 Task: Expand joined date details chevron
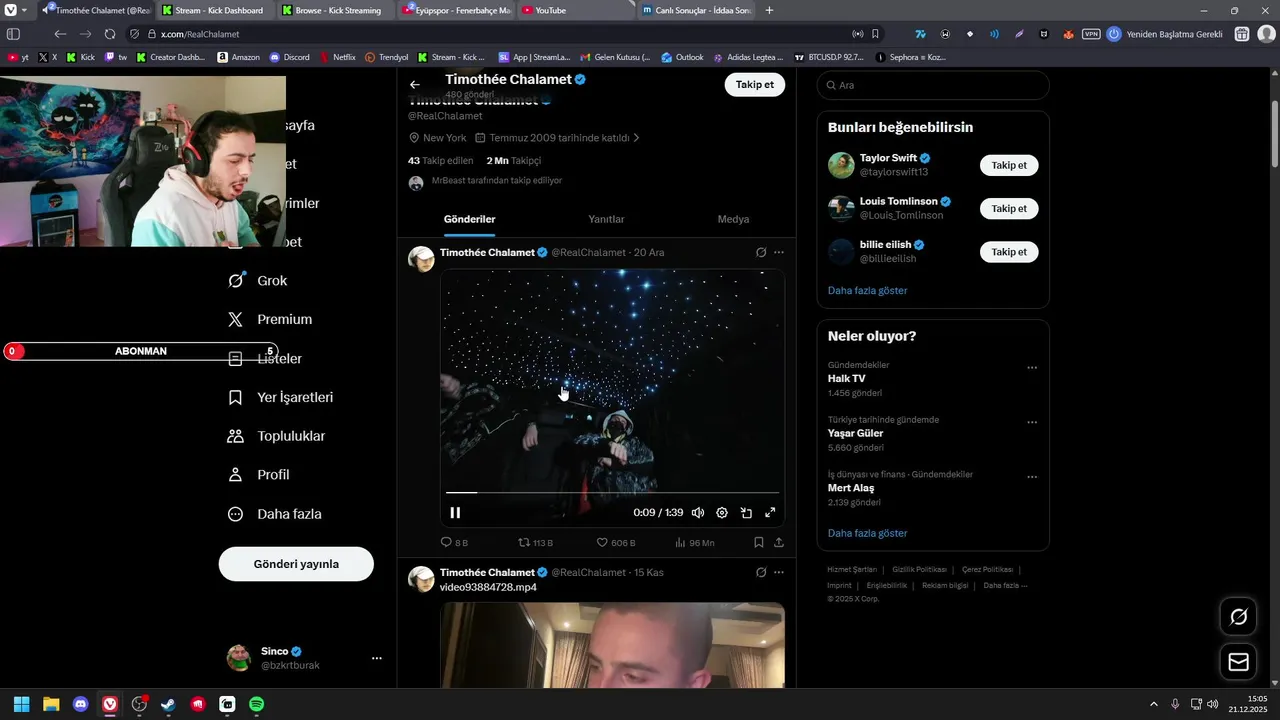(x=636, y=138)
